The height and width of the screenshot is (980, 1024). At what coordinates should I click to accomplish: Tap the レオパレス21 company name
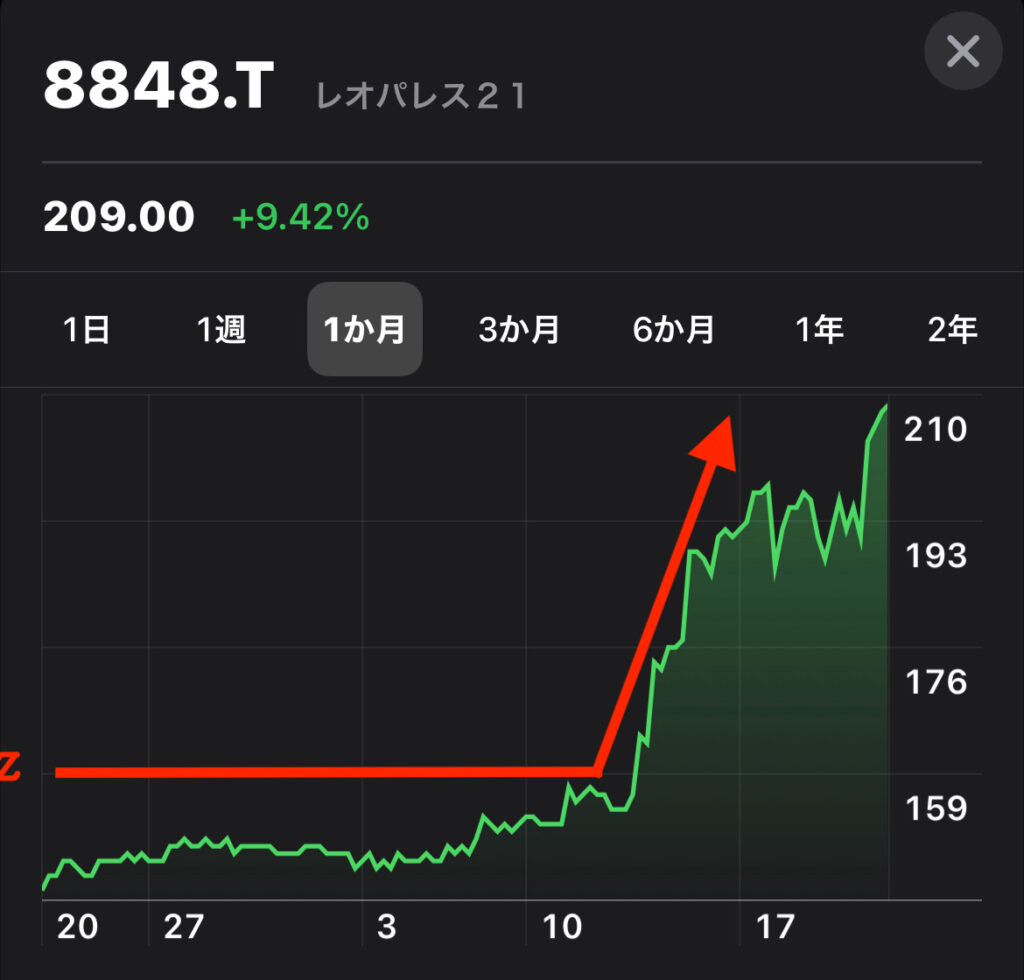coord(420,96)
